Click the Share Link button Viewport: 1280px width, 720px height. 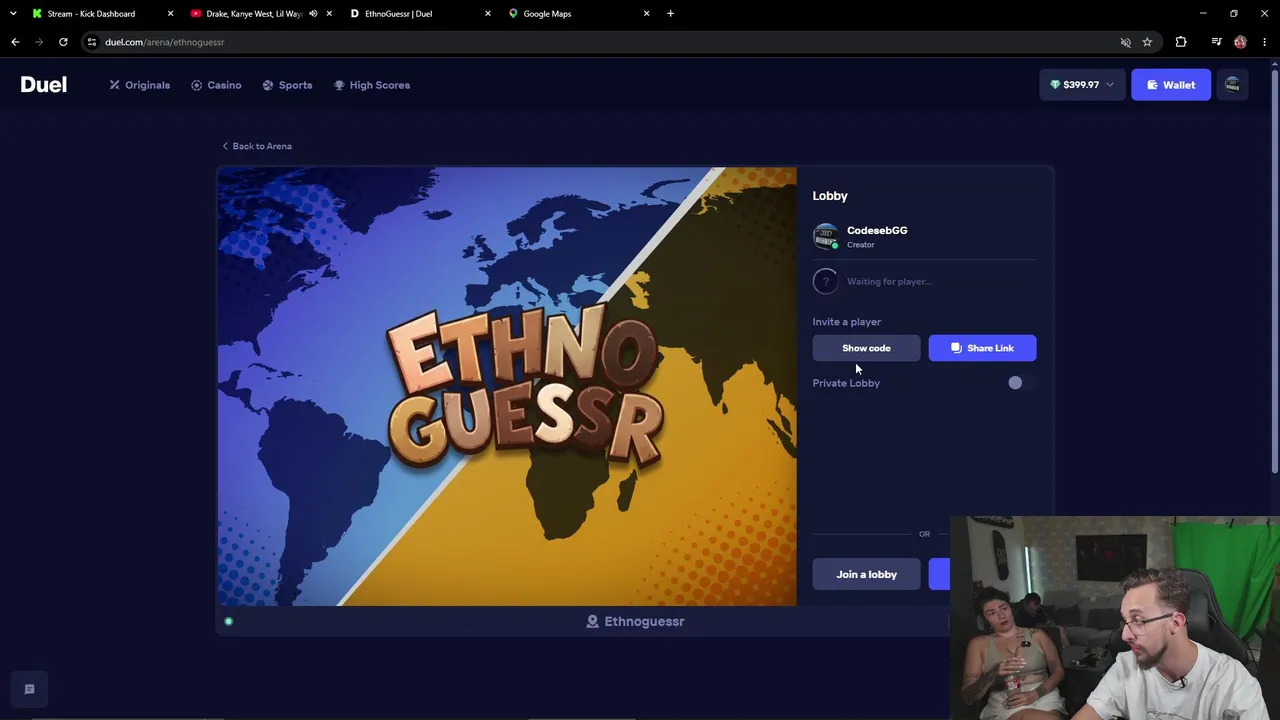982,348
